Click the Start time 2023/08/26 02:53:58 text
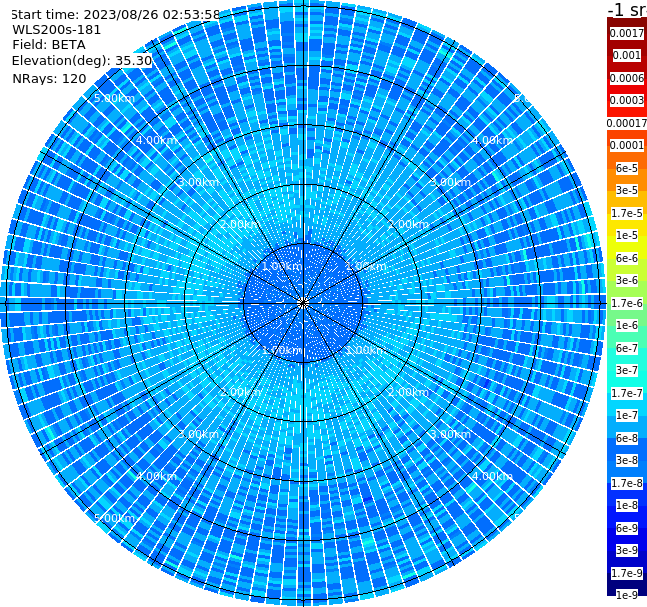This screenshot has height=607, width=647. [116, 15]
